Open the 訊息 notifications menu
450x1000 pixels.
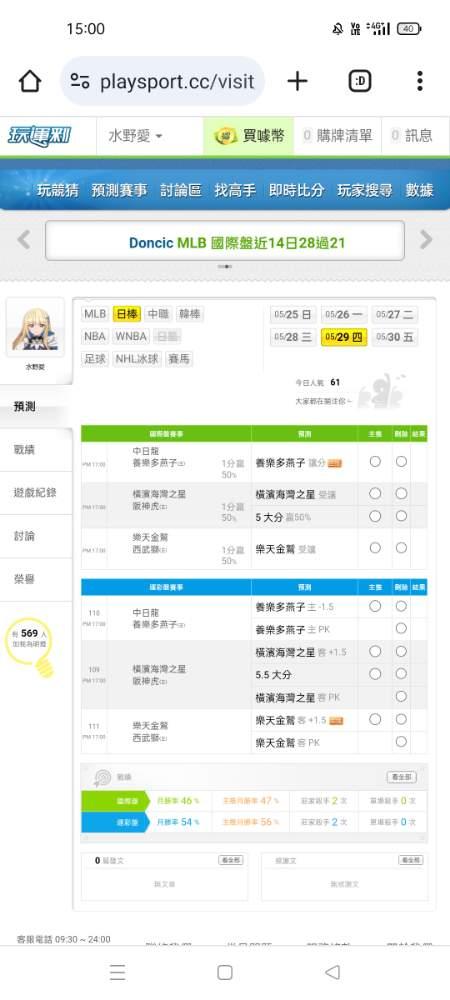[x=412, y=135]
